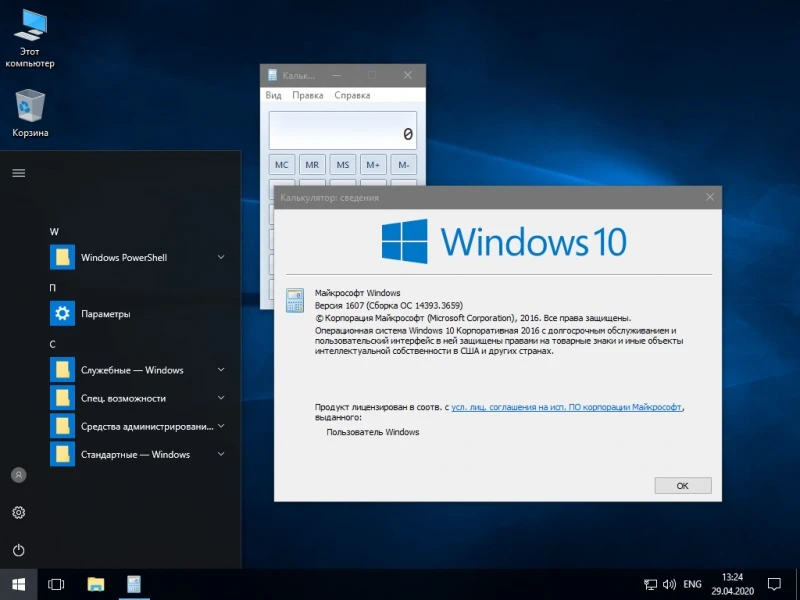The height and width of the screenshot is (600, 800).
Task: Open the volume icon in system tray
Action: pos(668,584)
